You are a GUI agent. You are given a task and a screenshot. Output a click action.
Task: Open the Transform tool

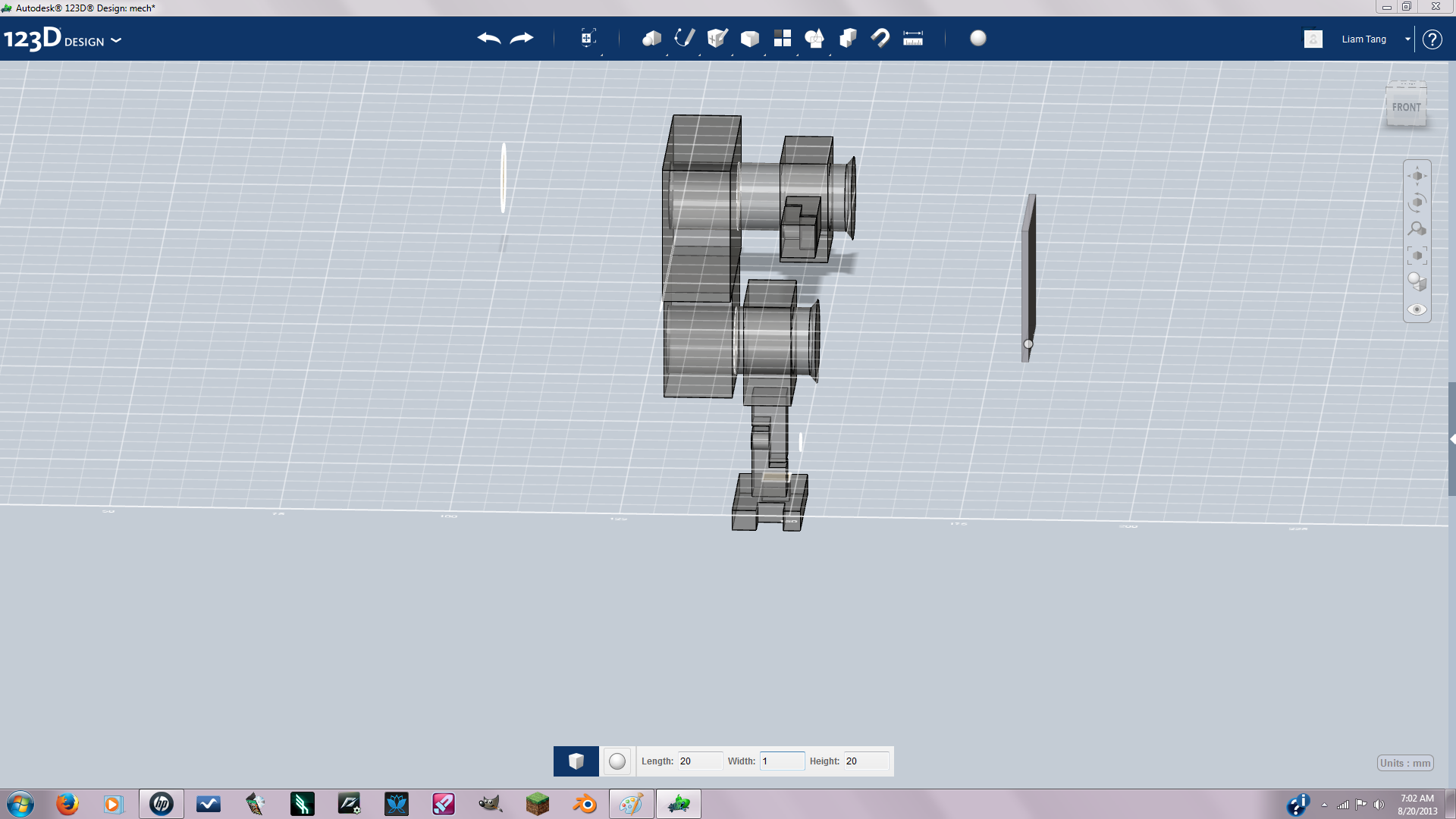click(588, 38)
